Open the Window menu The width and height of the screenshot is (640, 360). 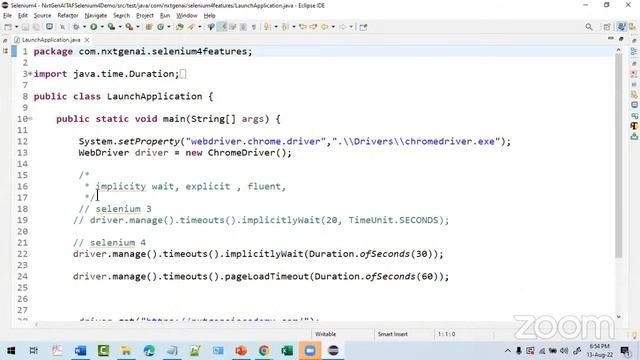click(x=187, y=16)
